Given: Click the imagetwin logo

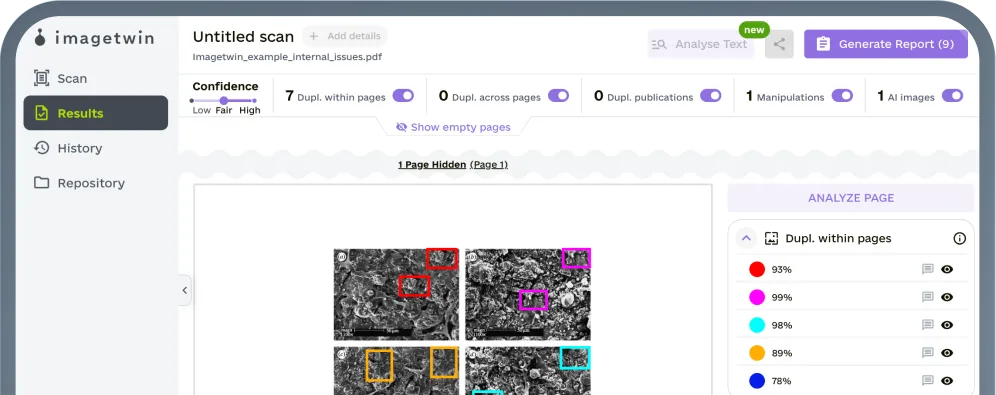Looking at the screenshot, I should point(95,38).
